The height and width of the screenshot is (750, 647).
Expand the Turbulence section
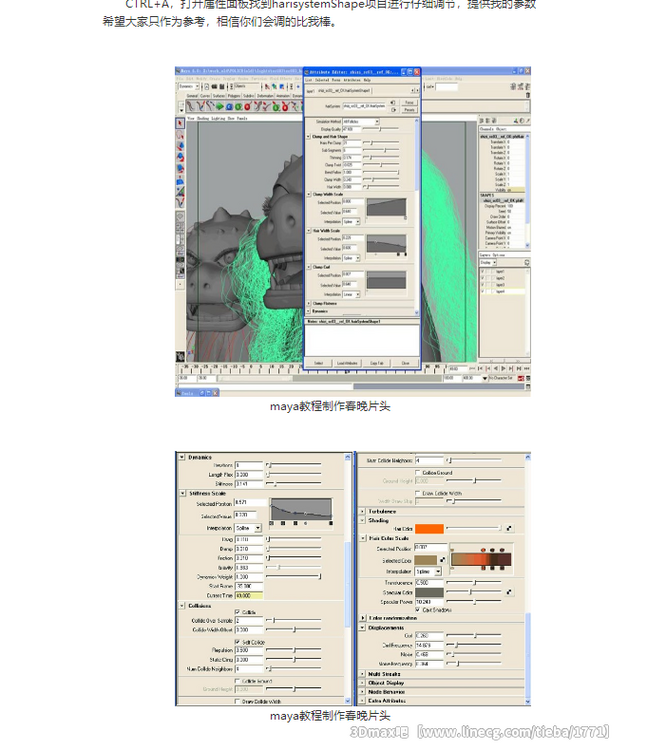pos(362,510)
